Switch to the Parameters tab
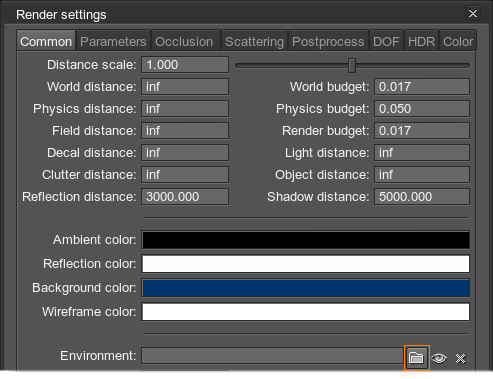The width and height of the screenshot is (493, 379). pos(113,42)
